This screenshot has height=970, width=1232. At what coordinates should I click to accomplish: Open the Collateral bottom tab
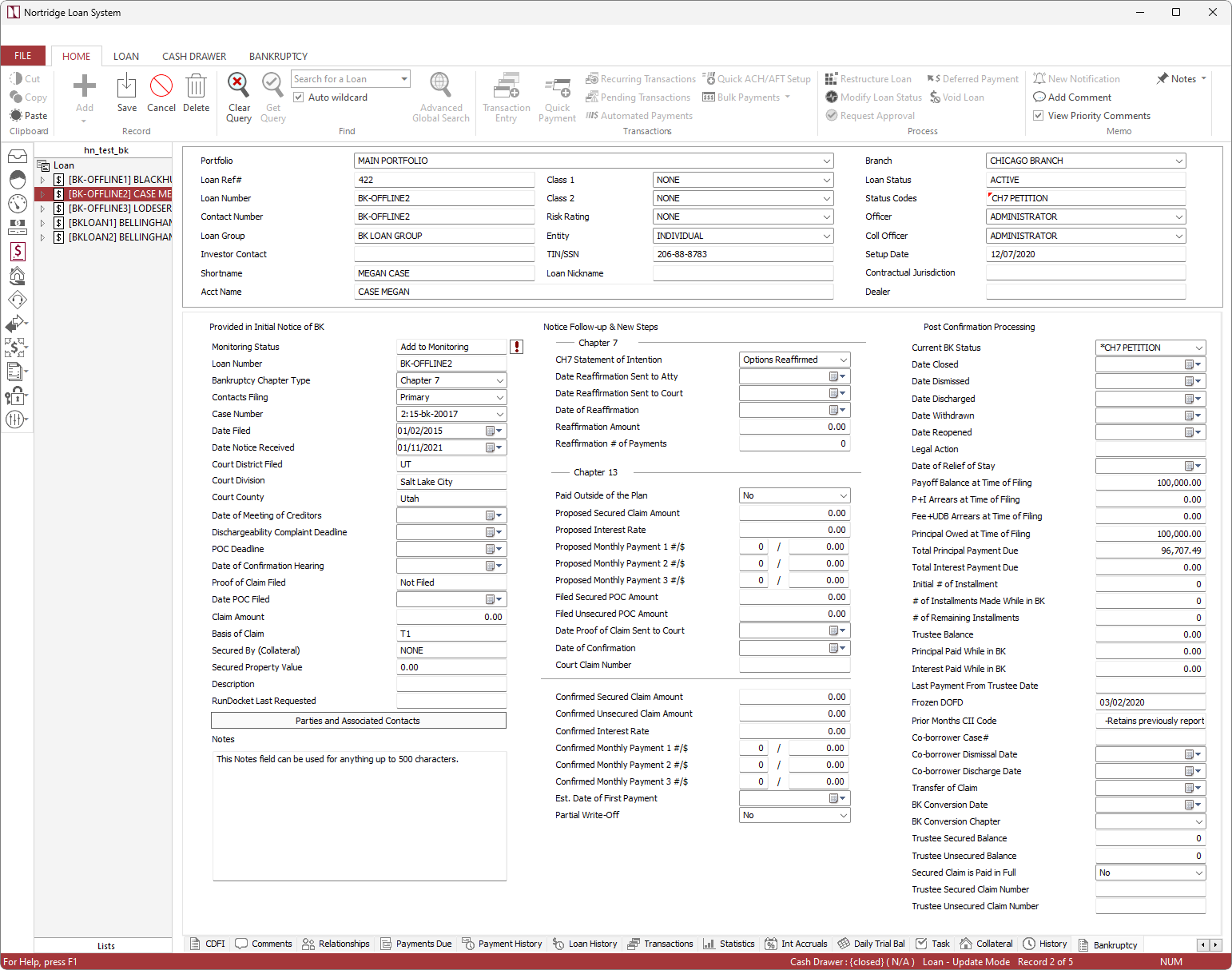[x=987, y=944]
